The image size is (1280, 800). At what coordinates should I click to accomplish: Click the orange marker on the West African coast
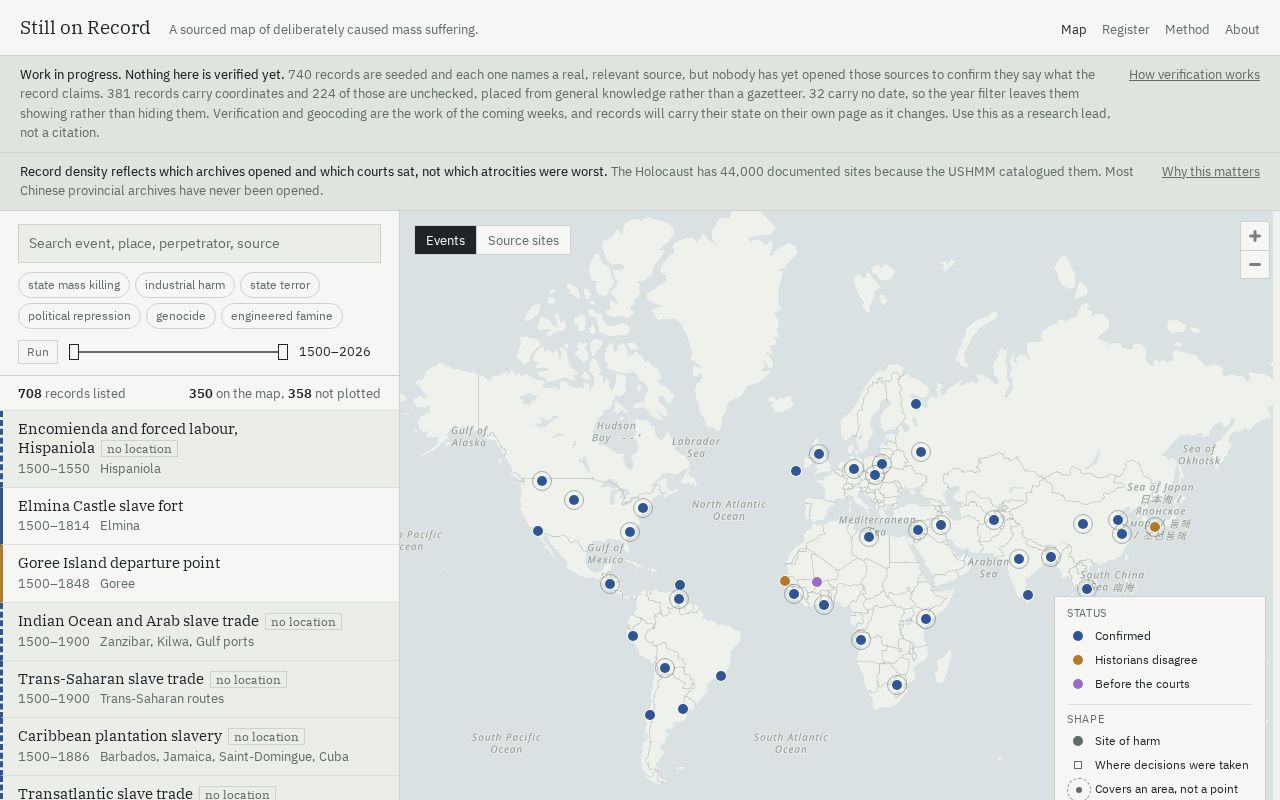coord(785,581)
